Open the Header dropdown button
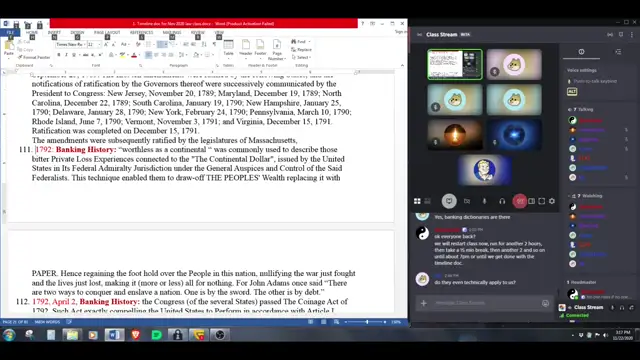This screenshot has height=360, width=640. coord(246,48)
